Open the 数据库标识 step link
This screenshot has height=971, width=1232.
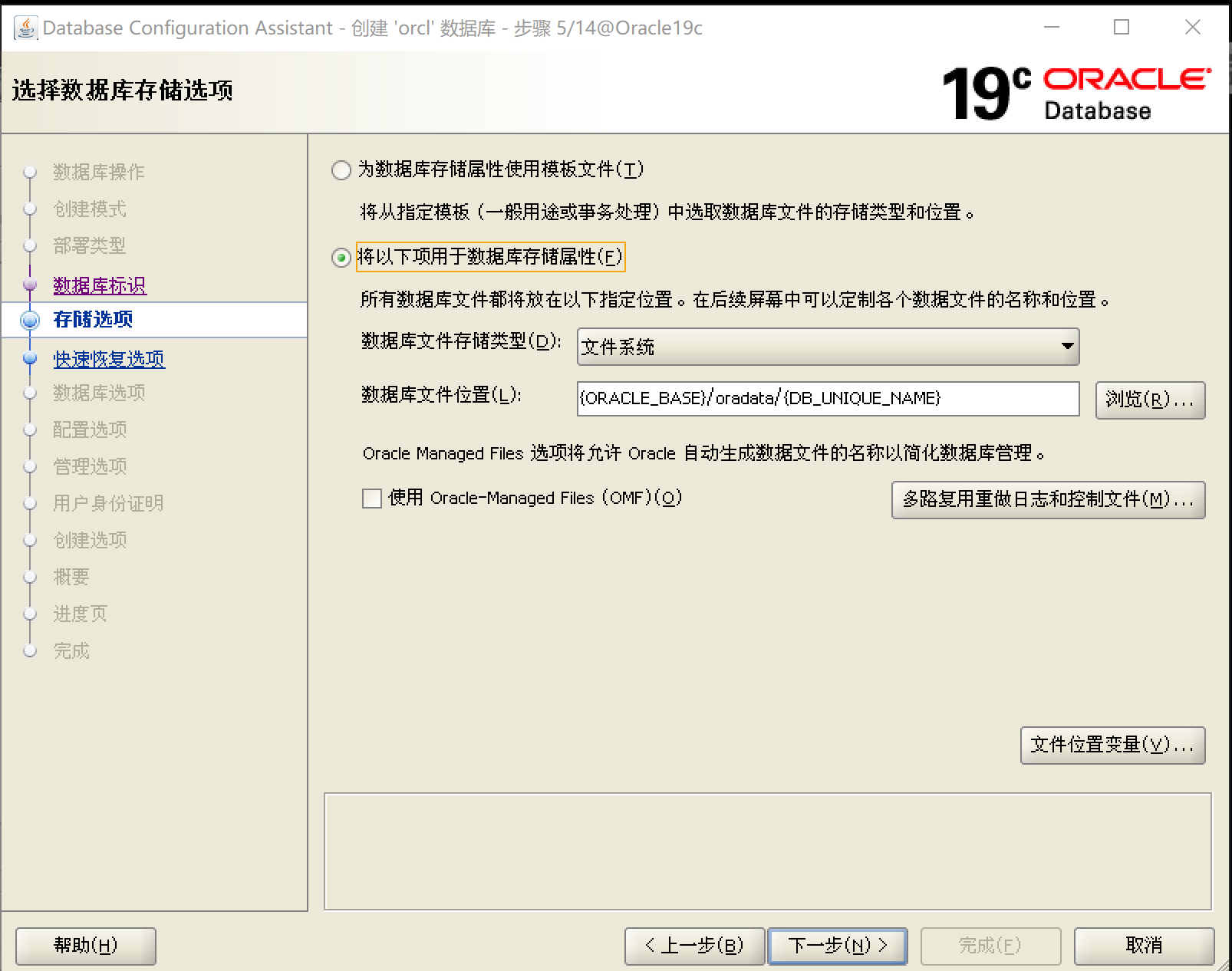click(x=100, y=285)
